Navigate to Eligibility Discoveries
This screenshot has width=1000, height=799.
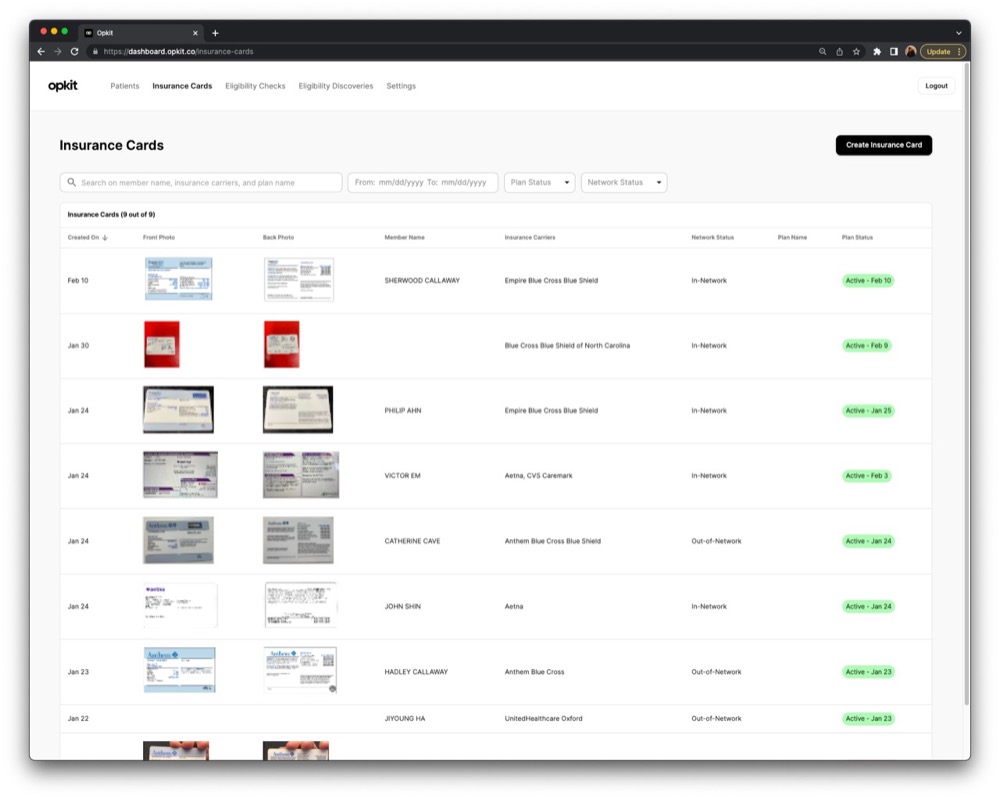coord(336,86)
